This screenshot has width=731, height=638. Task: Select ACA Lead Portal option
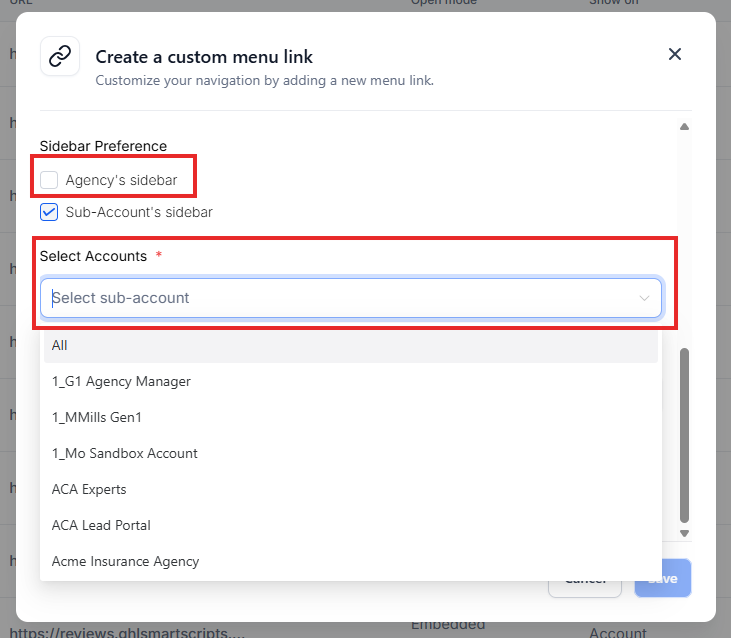pyautogui.click(x=101, y=525)
